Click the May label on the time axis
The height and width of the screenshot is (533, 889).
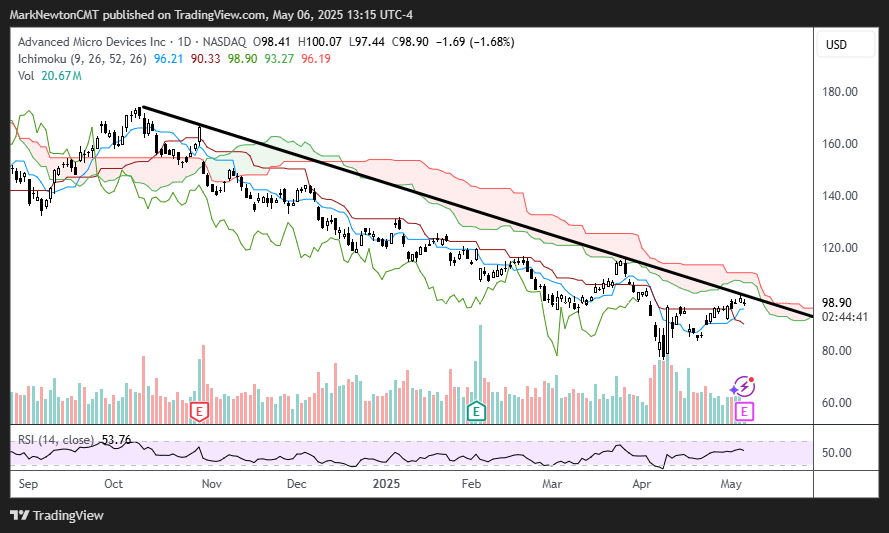[731, 484]
